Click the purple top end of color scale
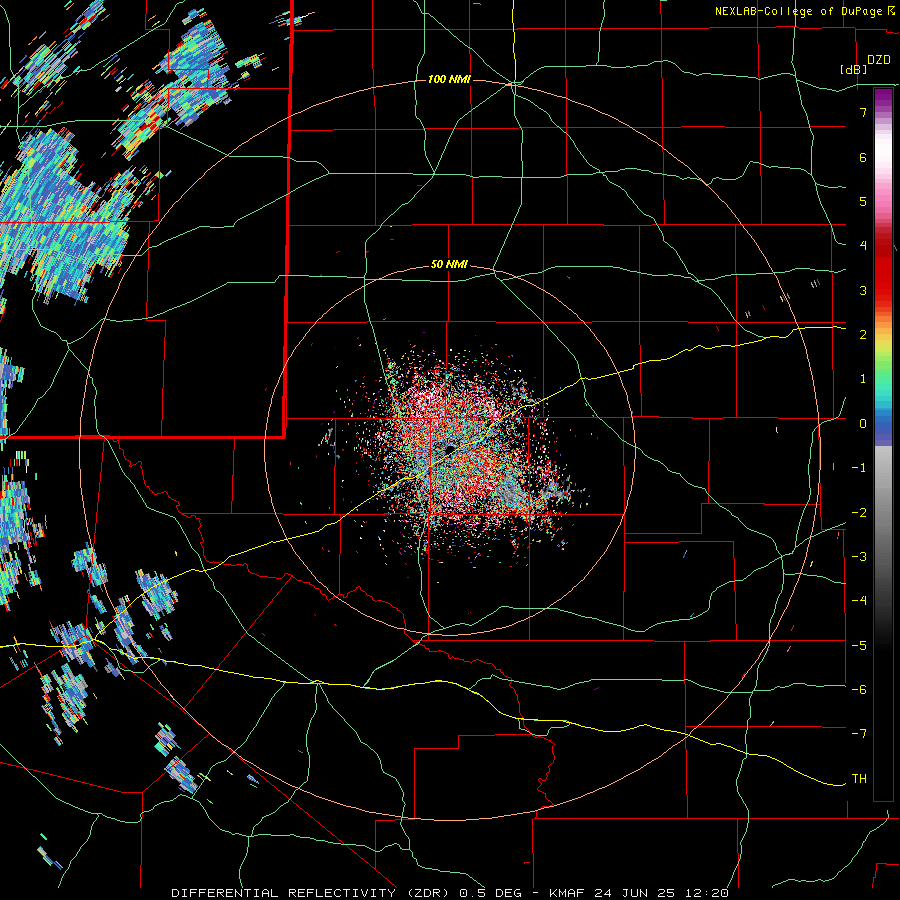The height and width of the screenshot is (900, 900). (883, 95)
